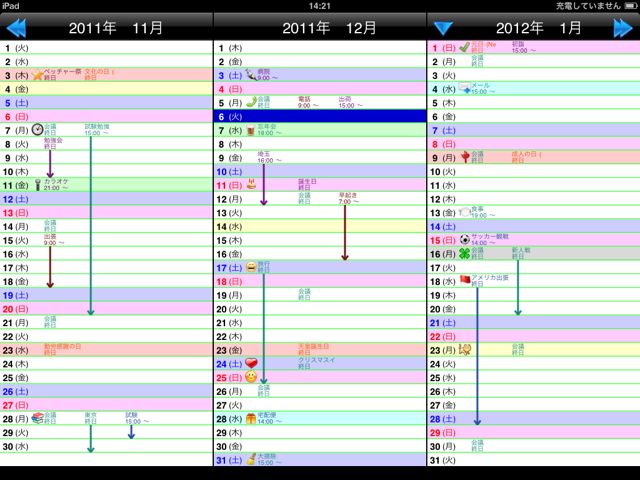Tap the mail envelope icon on January 4
The image size is (640, 480).
pos(464,88)
